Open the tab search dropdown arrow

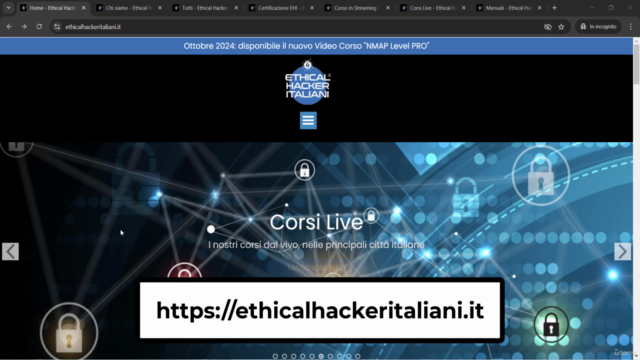(x=8, y=8)
